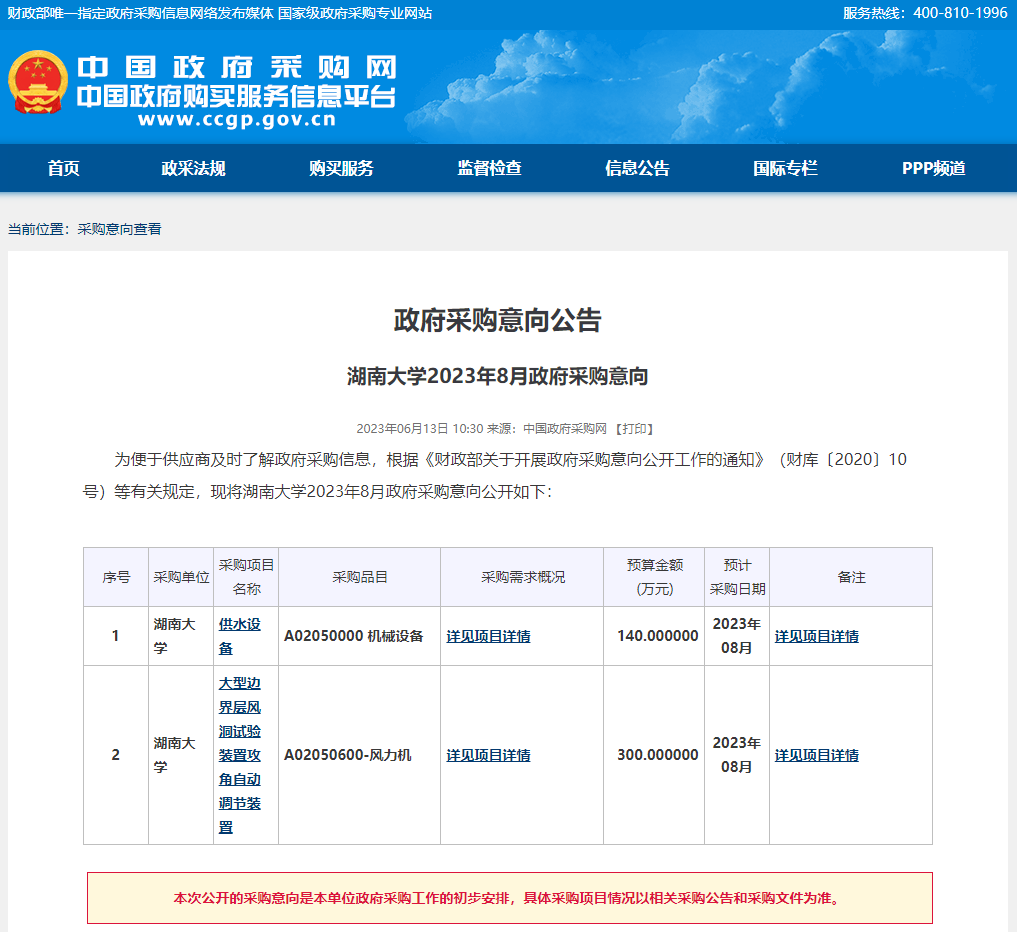This screenshot has height=932, width=1017.
Task: Click the 预算金额(万元) column header
Action: [x=654, y=577]
